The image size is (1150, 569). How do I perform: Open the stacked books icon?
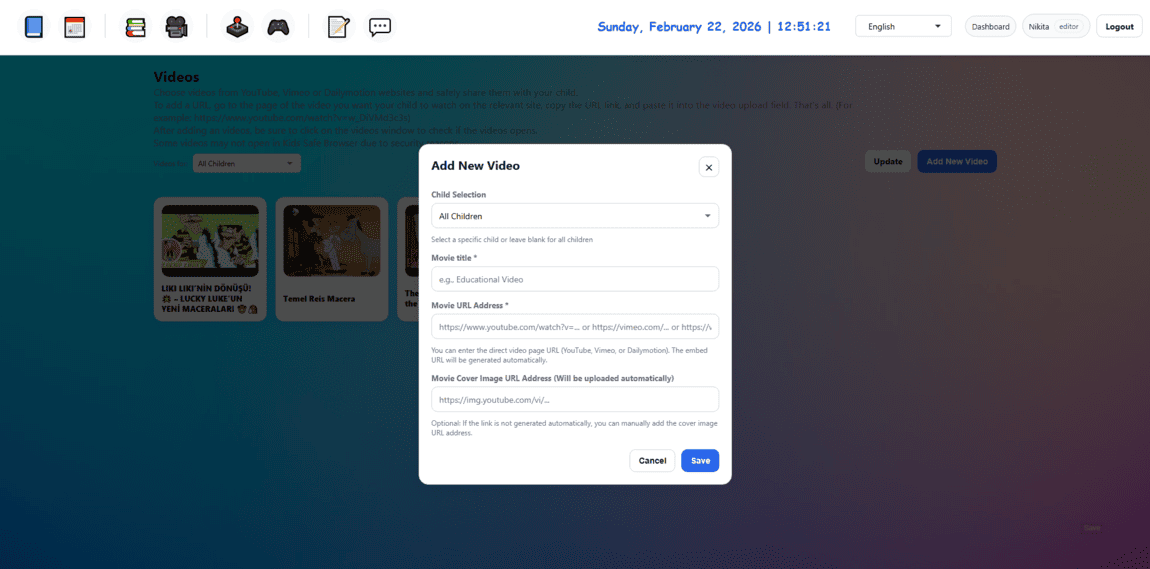135,27
